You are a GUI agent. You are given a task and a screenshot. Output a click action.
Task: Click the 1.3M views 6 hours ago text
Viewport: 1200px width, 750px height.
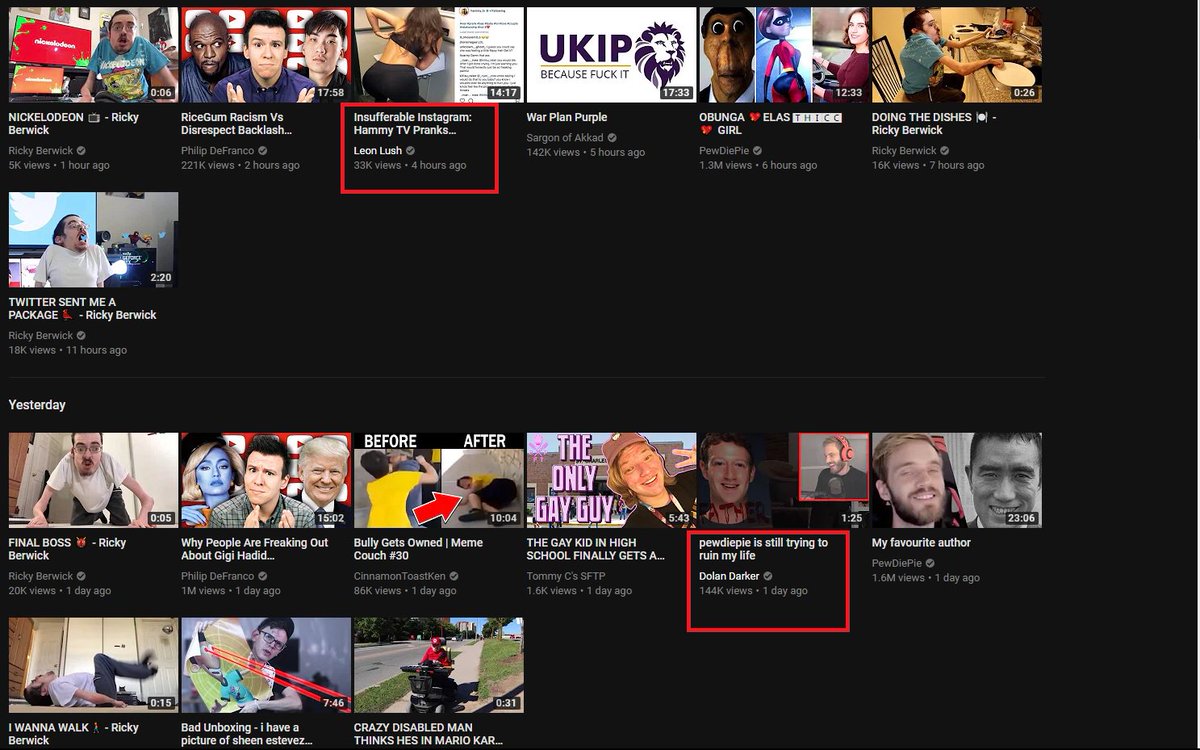point(758,165)
